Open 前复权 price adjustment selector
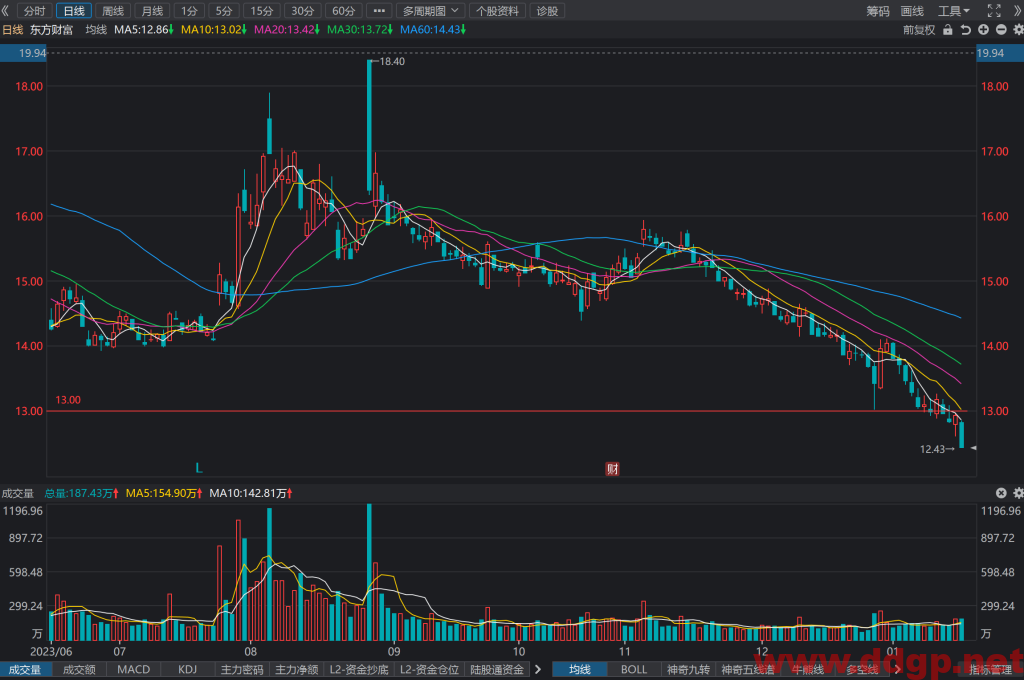The width and height of the screenshot is (1024, 680). point(919,30)
